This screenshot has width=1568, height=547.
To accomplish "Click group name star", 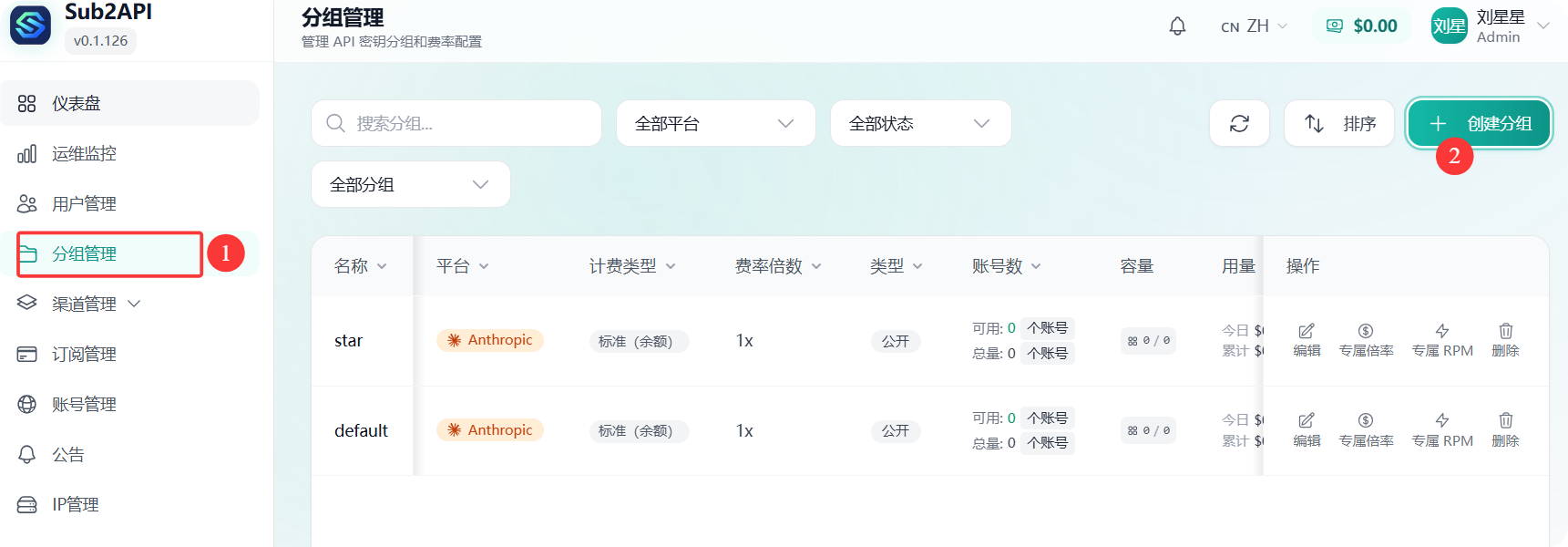I will point(348,340).
